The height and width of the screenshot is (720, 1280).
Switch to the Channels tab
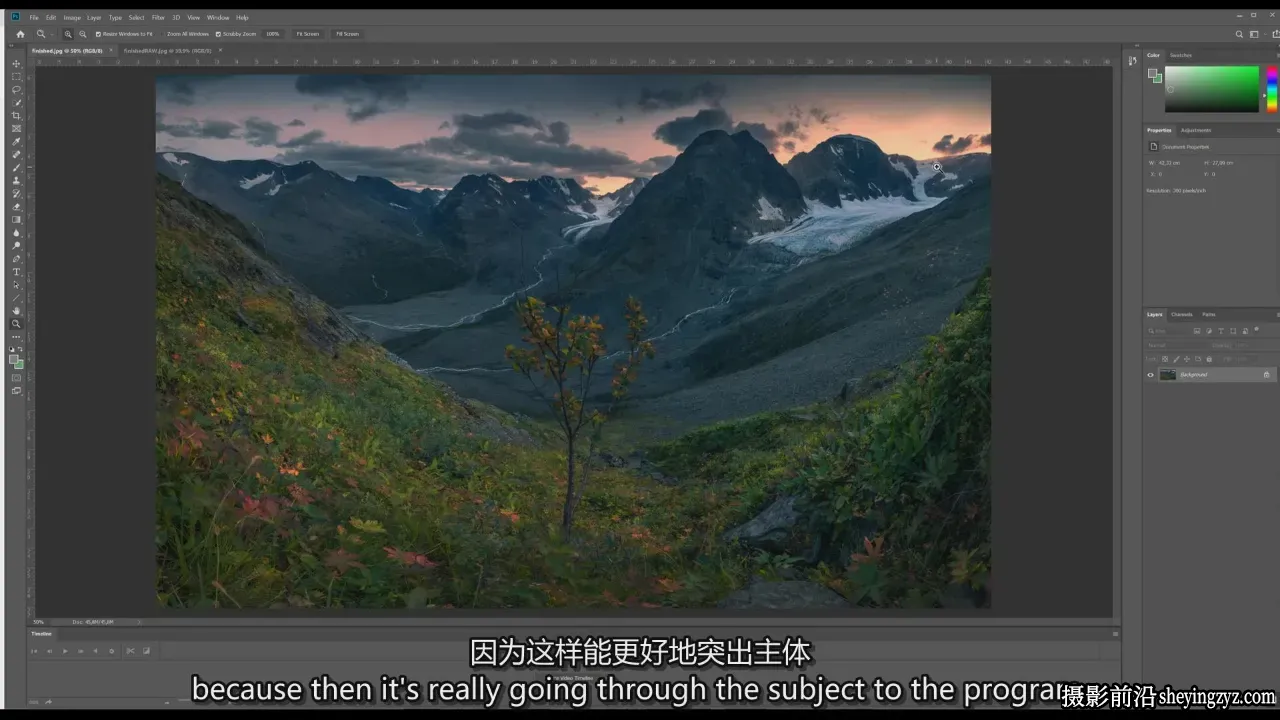[1182, 314]
